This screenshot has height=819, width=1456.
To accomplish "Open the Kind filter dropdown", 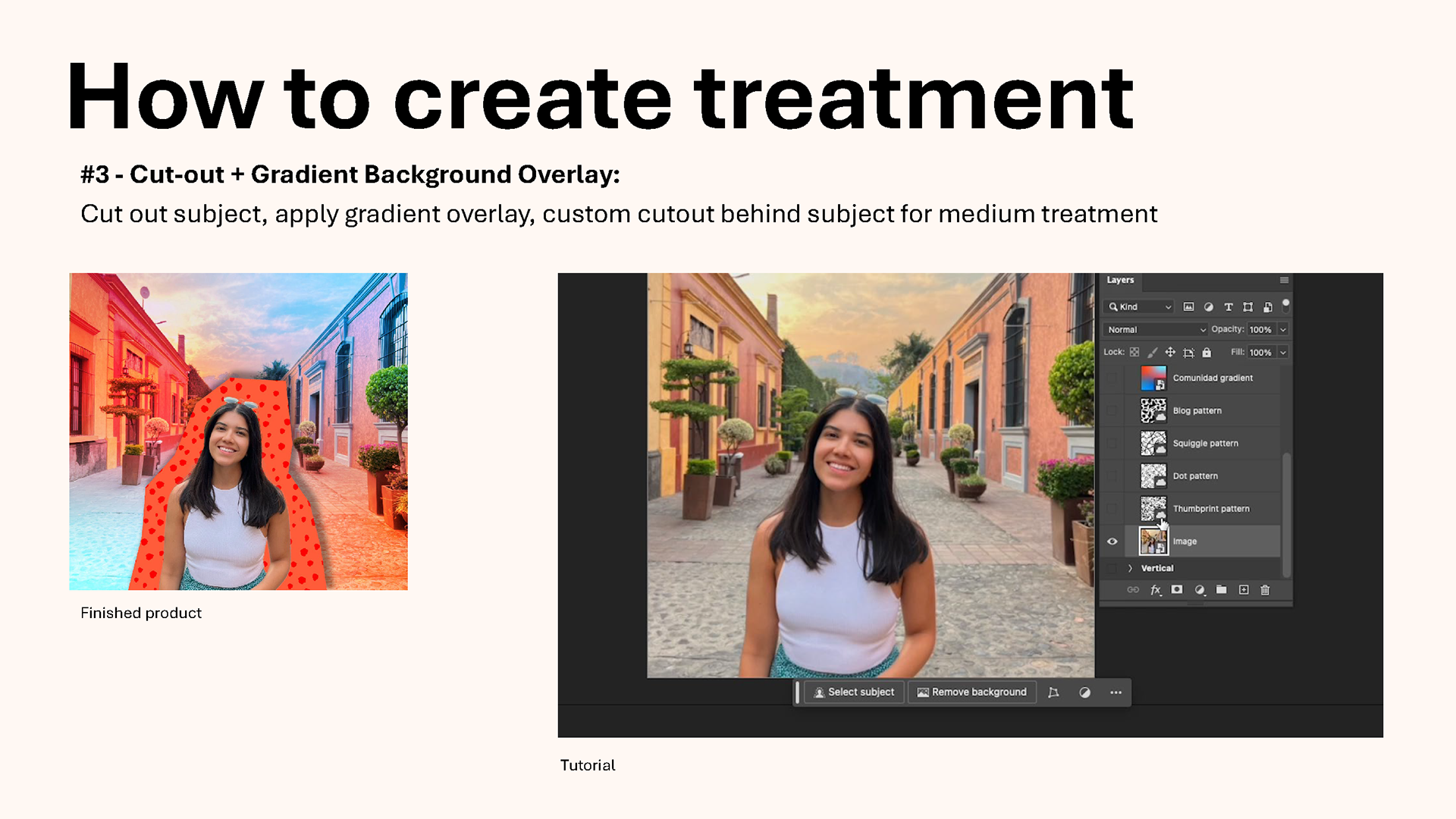I will pyautogui.click(x=1139, y=307).
